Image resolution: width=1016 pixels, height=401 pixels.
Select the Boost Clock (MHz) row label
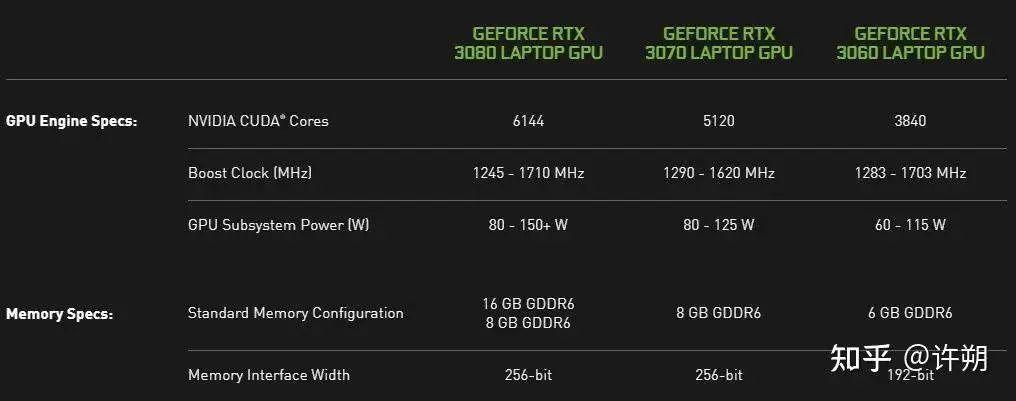(x=250, y=173)
